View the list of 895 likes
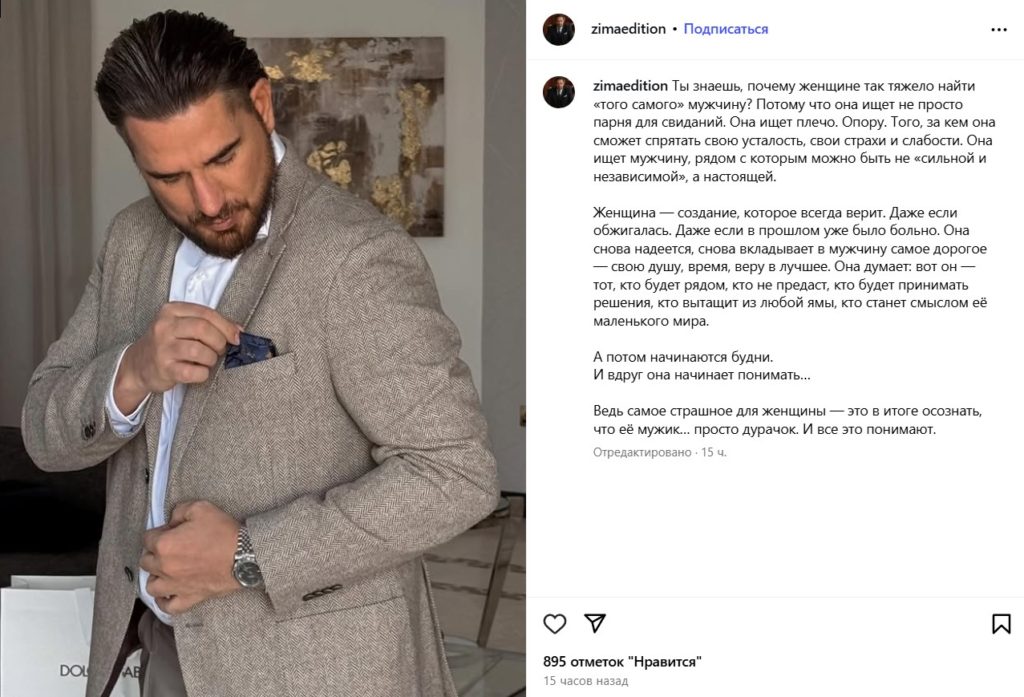This screenshot has height=697, width=1024. (x=622, y=662)
